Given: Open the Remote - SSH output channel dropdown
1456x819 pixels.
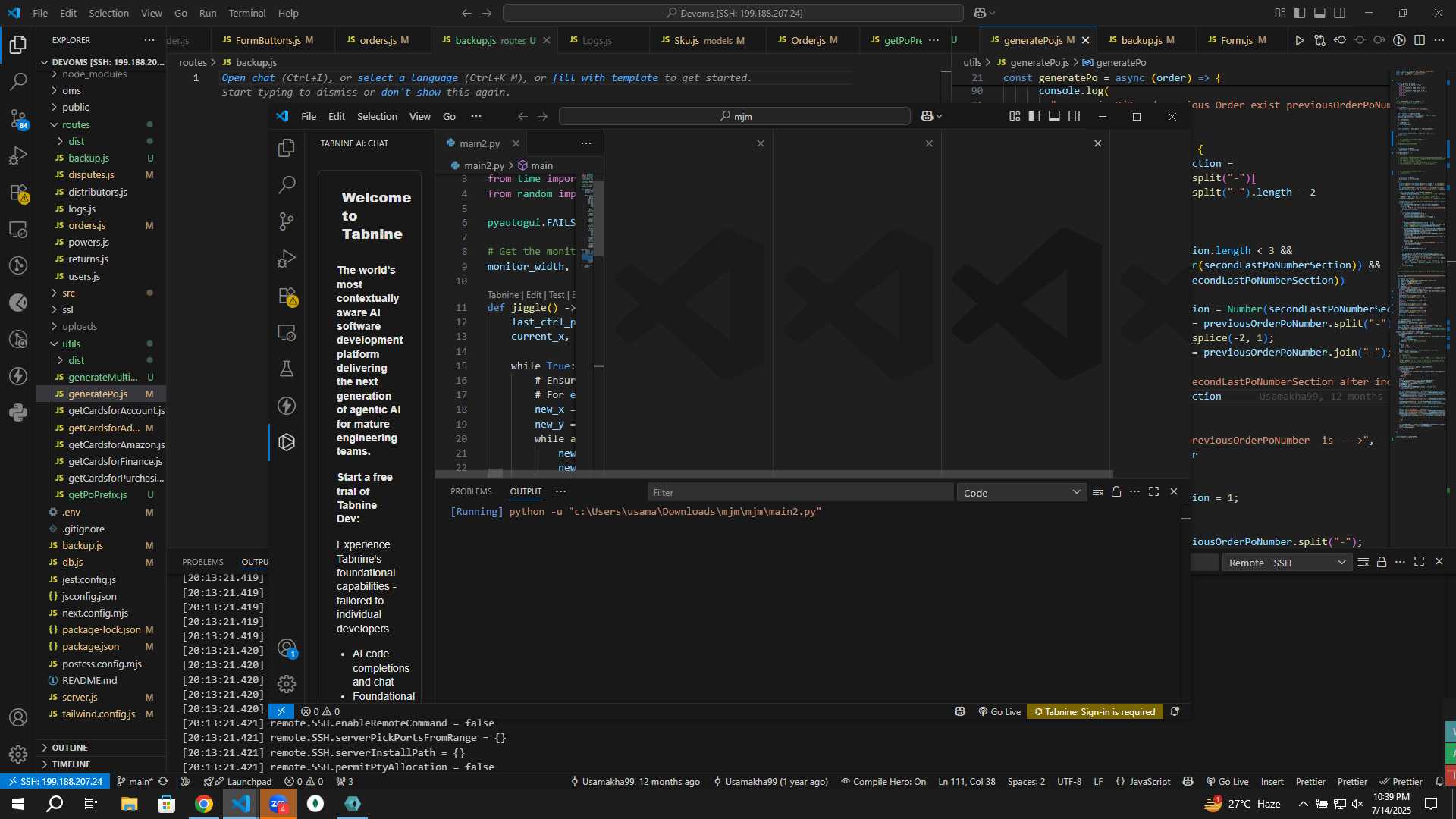Looking at the screenshot, I should tap(1287, 563).
